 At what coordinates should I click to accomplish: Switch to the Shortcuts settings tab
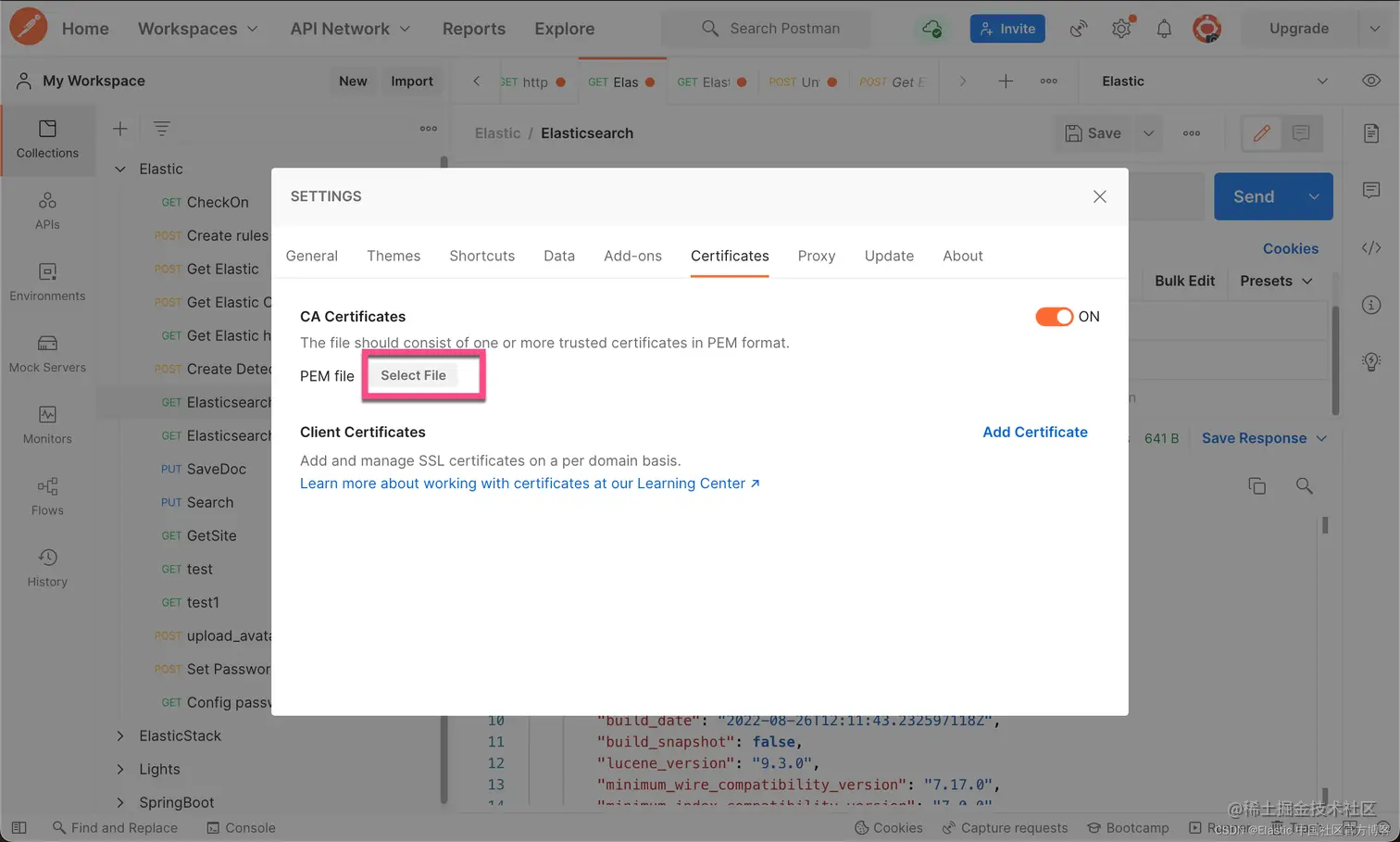(481, 256)
